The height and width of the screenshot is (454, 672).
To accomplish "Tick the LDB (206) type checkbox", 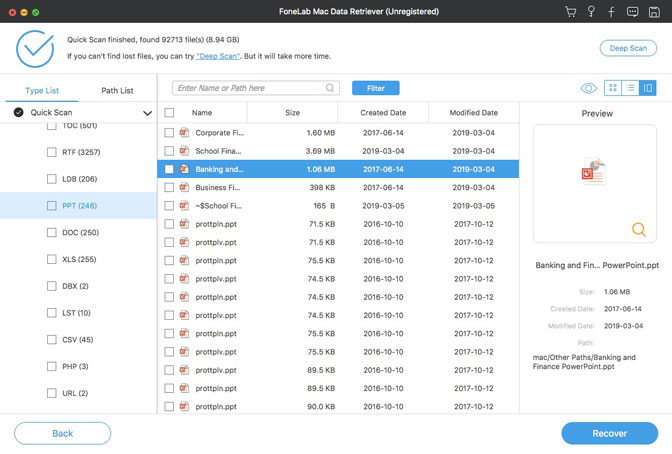I will [51, 179].
